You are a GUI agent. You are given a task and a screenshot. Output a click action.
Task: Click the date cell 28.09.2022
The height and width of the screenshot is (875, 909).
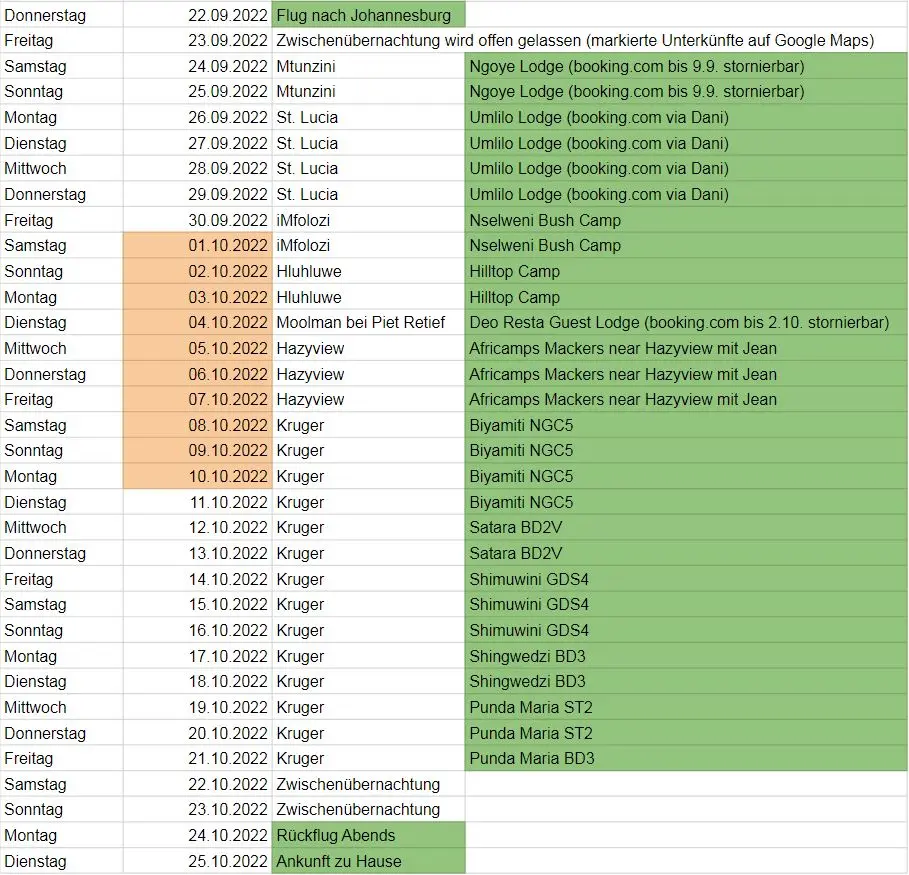pos(198,168)
